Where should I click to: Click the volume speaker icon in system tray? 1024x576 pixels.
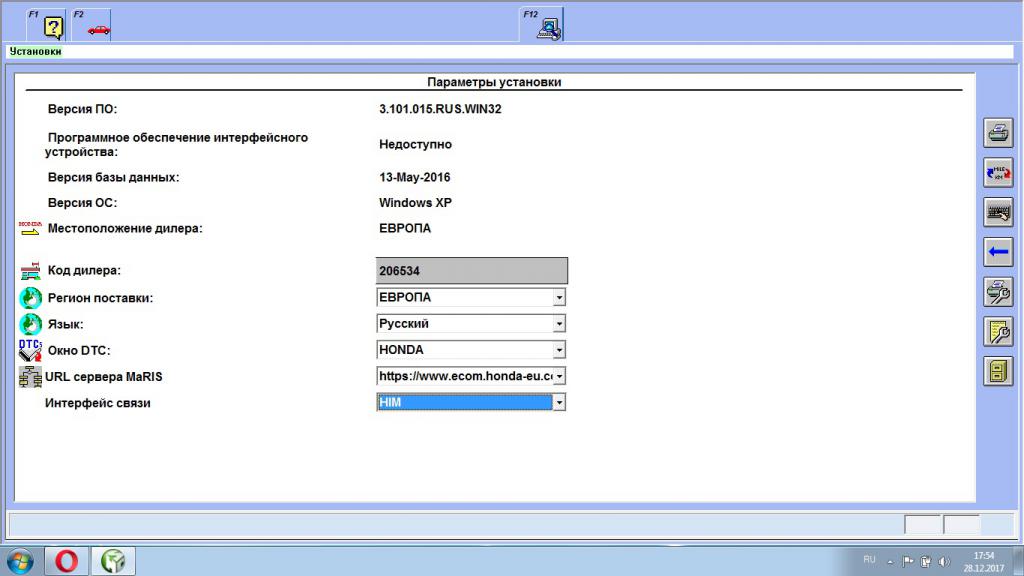click(x=943, y=561)
